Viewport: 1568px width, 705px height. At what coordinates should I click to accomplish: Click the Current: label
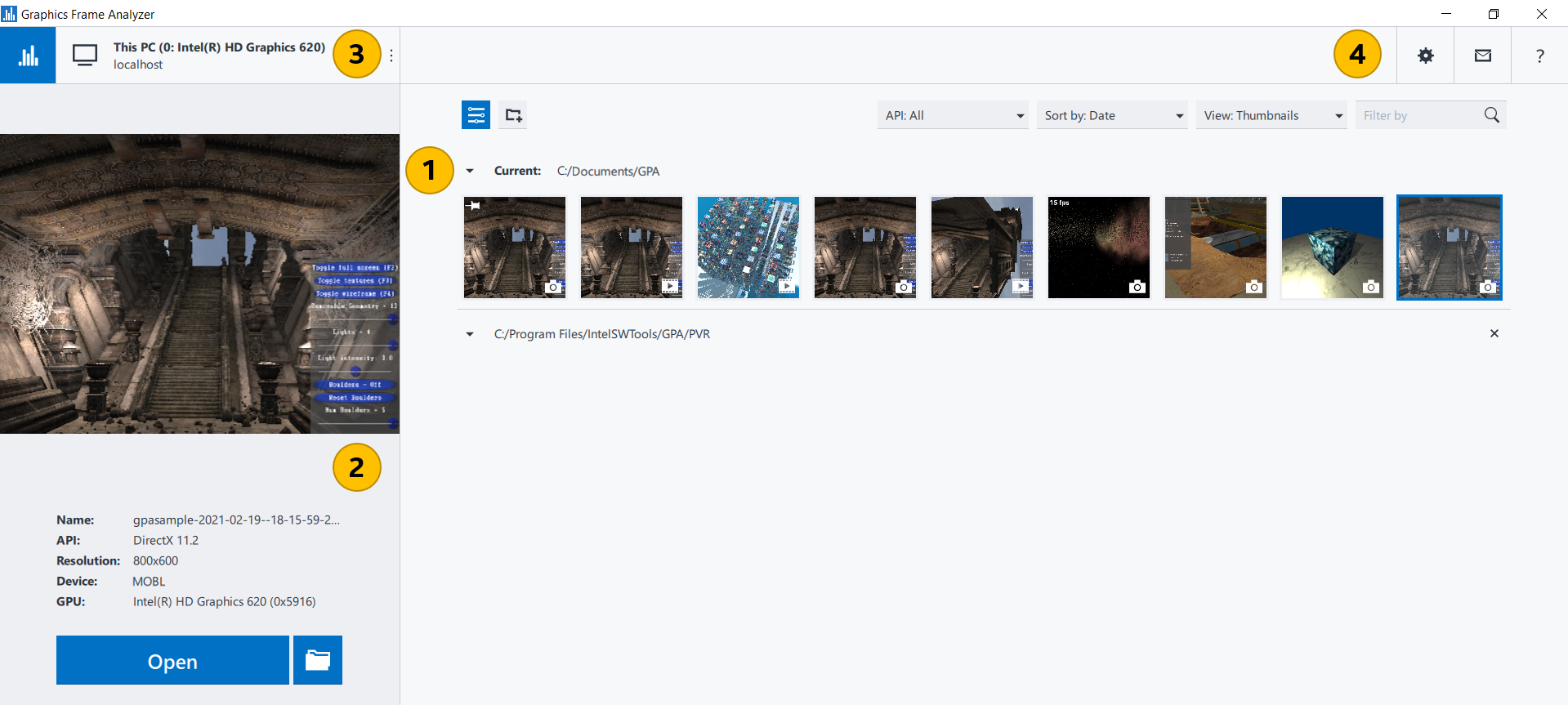(x=517, y=171)
